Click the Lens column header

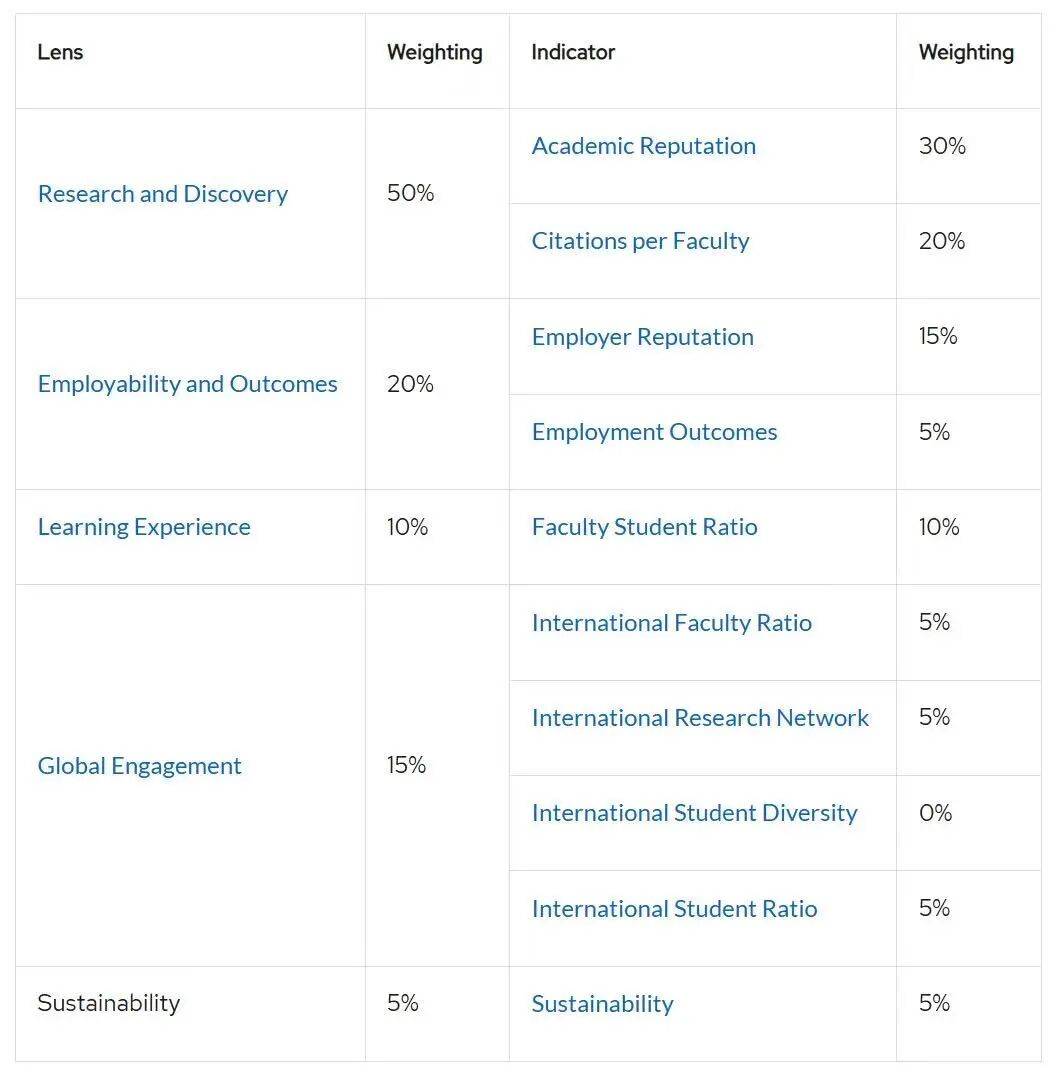60,52
